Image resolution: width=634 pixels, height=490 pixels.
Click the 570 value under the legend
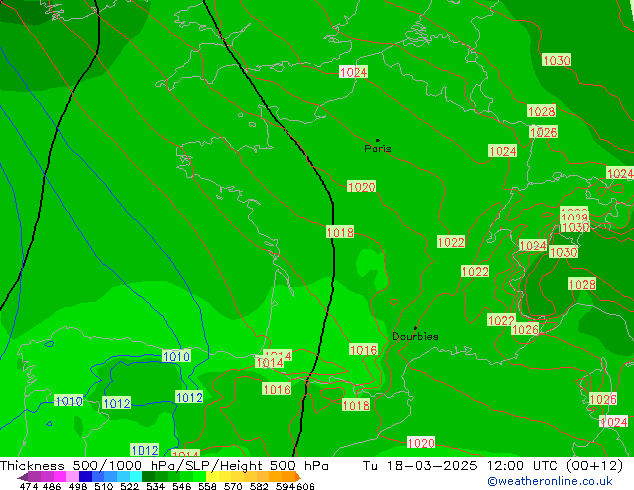[x=233, y=486]
